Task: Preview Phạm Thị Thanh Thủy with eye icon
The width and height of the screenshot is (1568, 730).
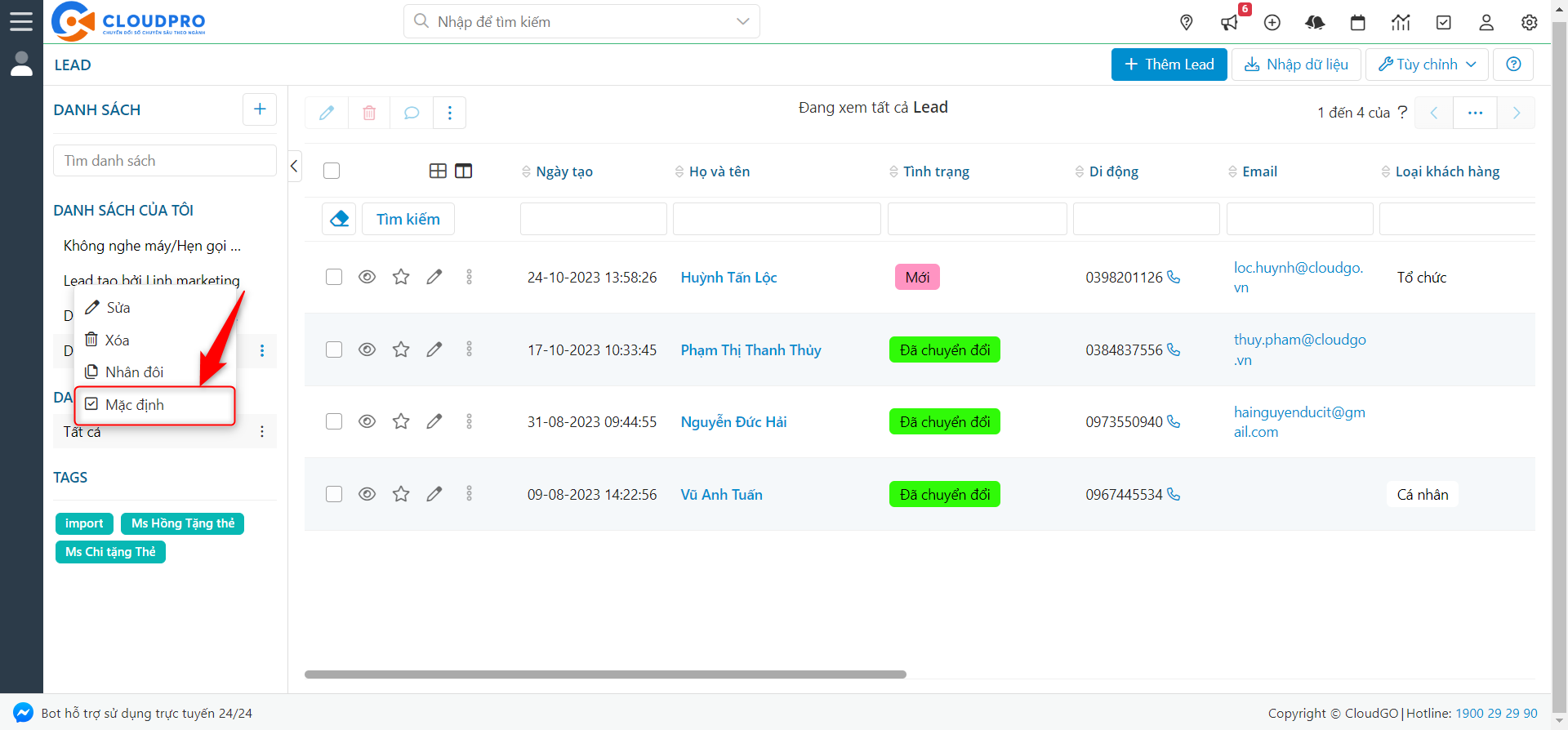Action: [x=367, y=349]
